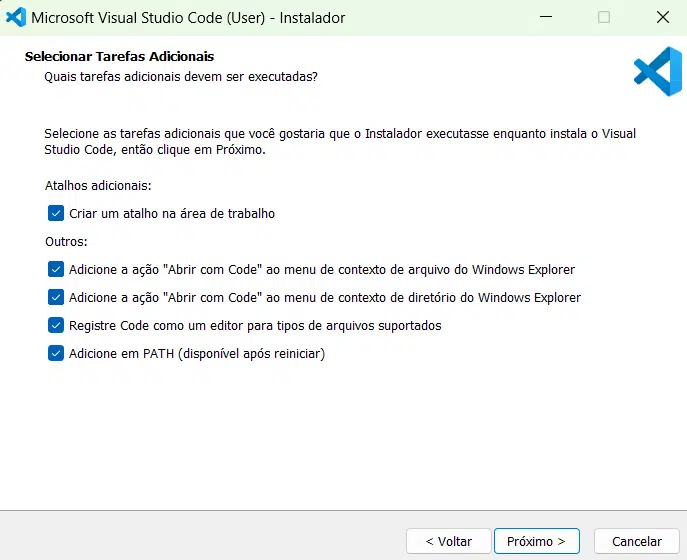Image resolution: width=687 pixels, height=560 pixels.
Task: Uncheck 'Criar um atalho na área de trabalho'
Action: (56, 213)
